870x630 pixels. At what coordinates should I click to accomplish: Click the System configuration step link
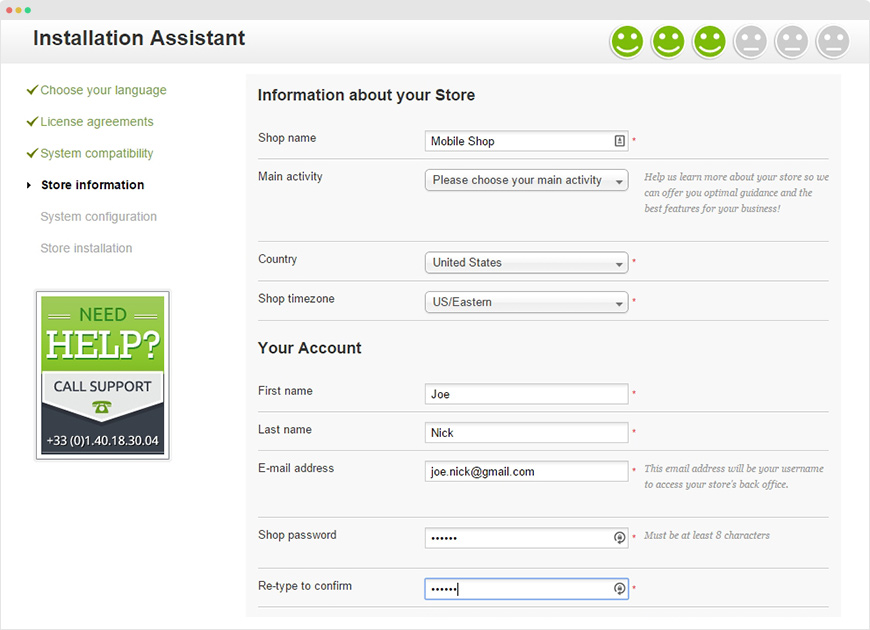pos(98,217)
